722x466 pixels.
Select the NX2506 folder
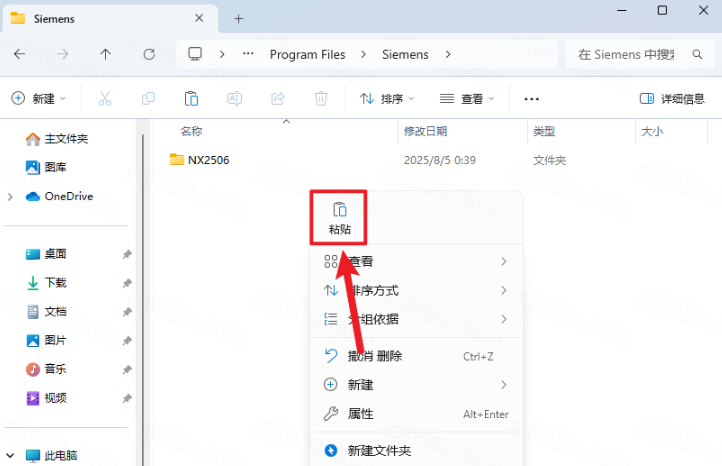point(208,160)
